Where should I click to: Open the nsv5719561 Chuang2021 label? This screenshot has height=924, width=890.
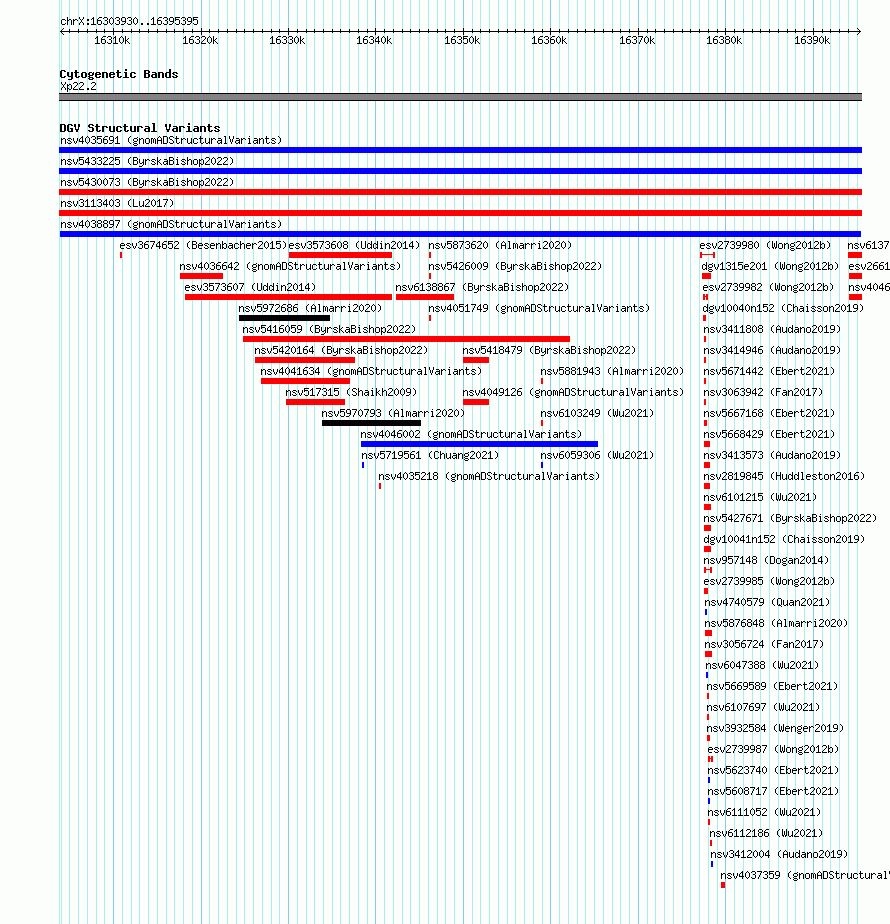(x=430, y=456)
